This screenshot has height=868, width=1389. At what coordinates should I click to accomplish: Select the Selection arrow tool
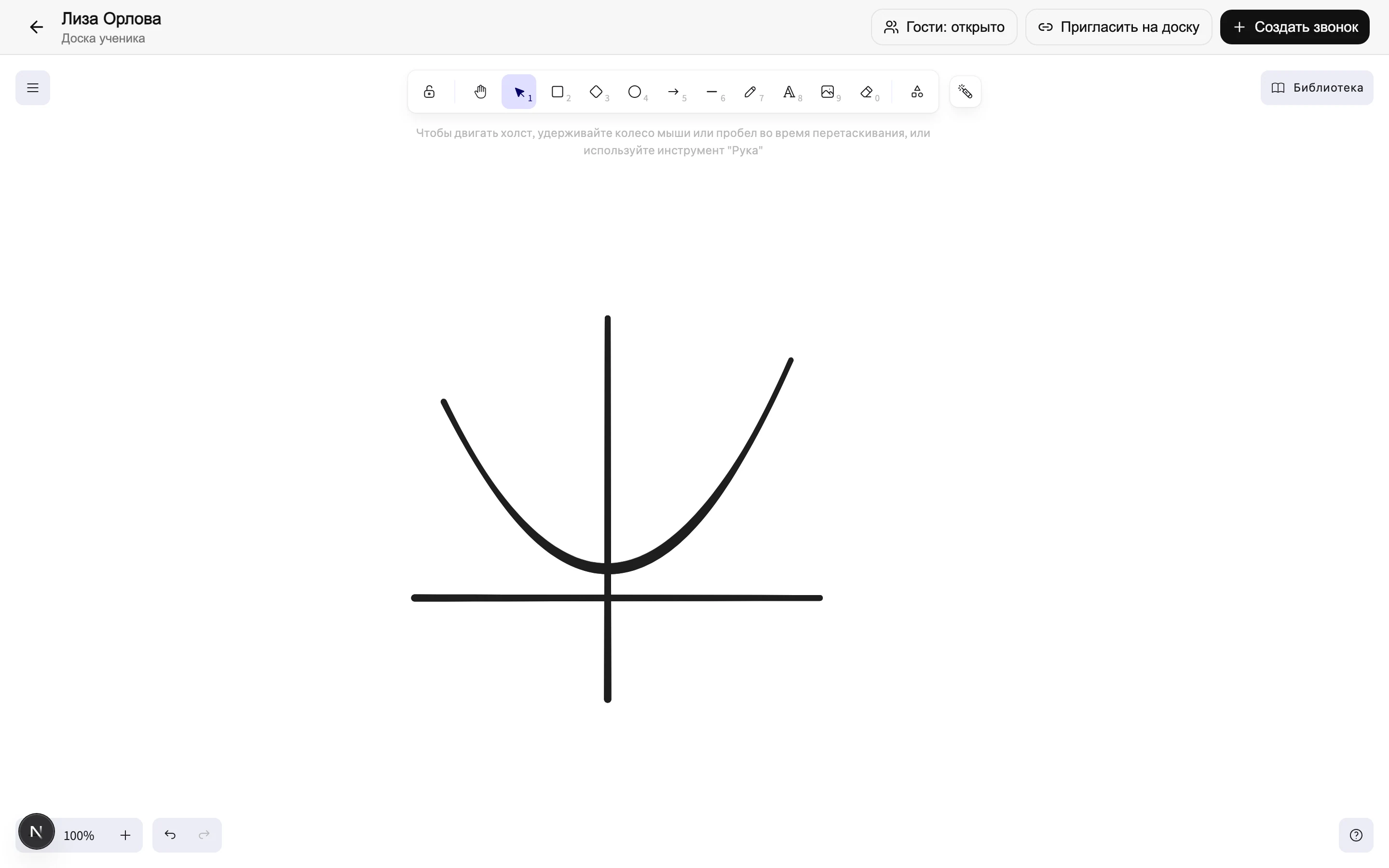tap(519, 92)
